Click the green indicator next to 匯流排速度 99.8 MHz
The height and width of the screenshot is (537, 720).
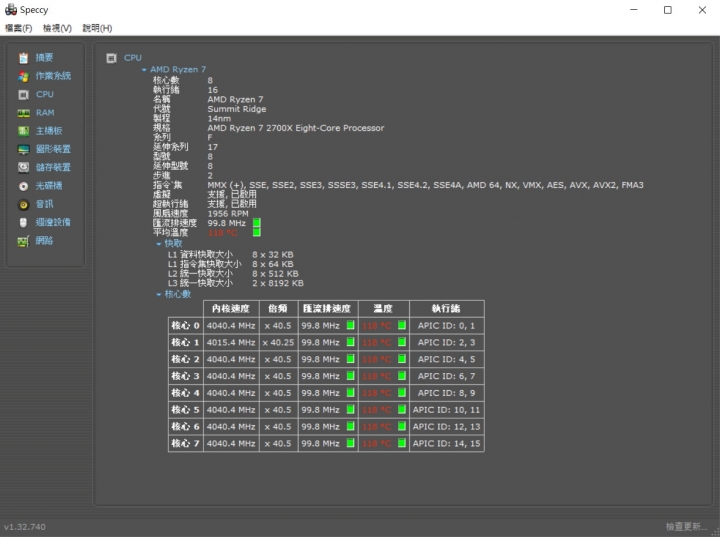257,223
